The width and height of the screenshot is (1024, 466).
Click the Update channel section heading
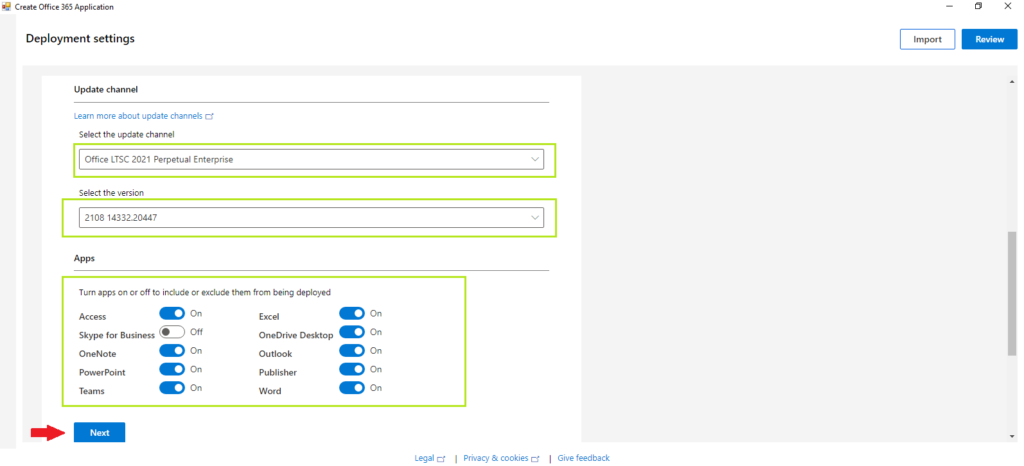[106, 89]
